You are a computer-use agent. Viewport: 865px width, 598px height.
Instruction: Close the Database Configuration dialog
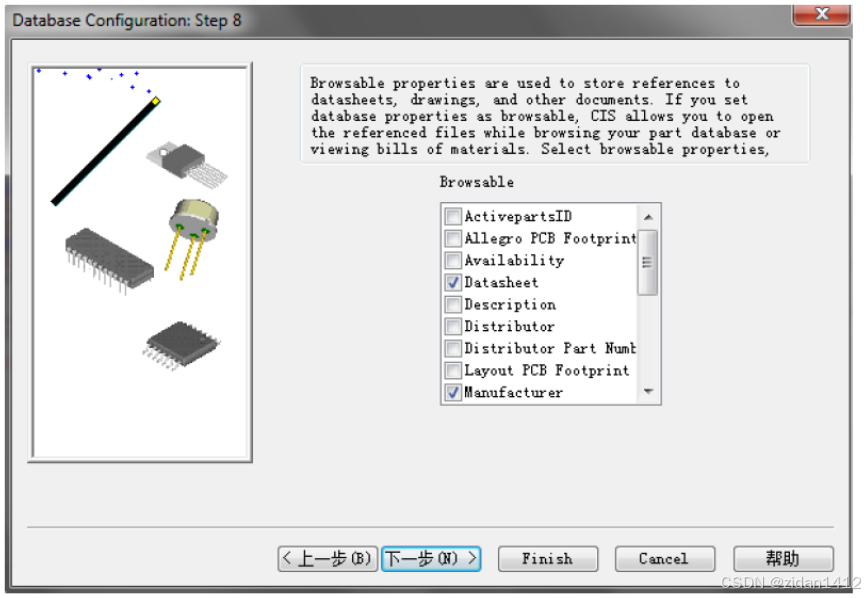pos(821,14)
